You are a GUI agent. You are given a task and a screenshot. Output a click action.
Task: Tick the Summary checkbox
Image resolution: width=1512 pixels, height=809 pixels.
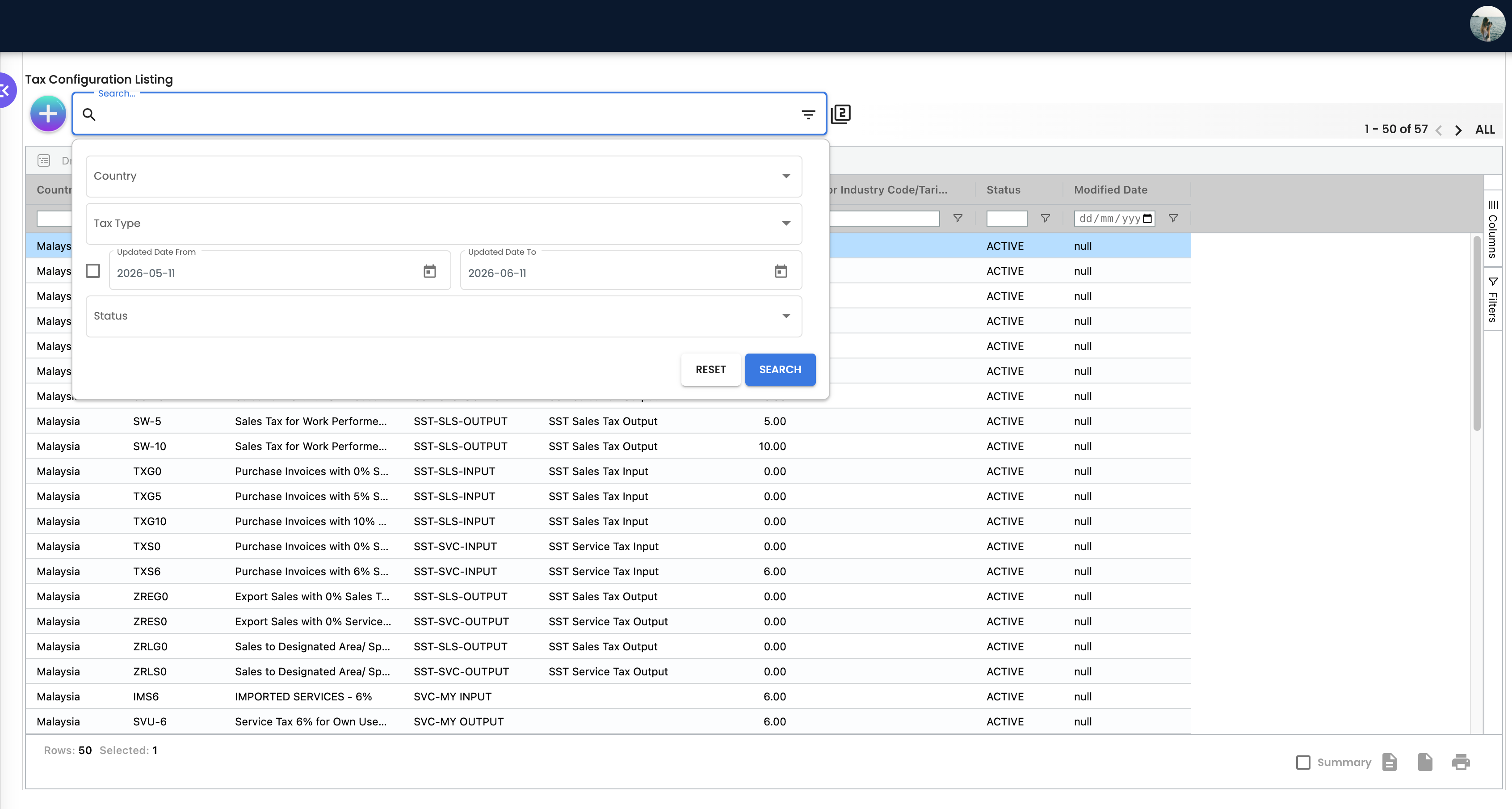[x=1303, y=762]
